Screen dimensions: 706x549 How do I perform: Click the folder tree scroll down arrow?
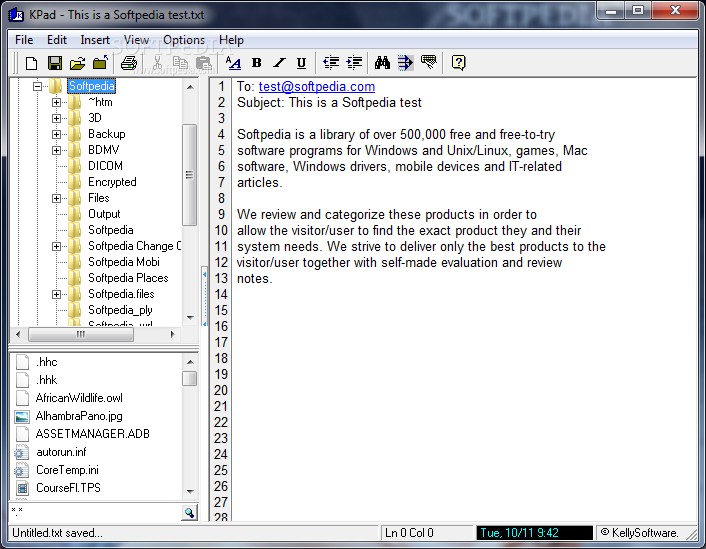pyautogui.click(x=190, y=318)
